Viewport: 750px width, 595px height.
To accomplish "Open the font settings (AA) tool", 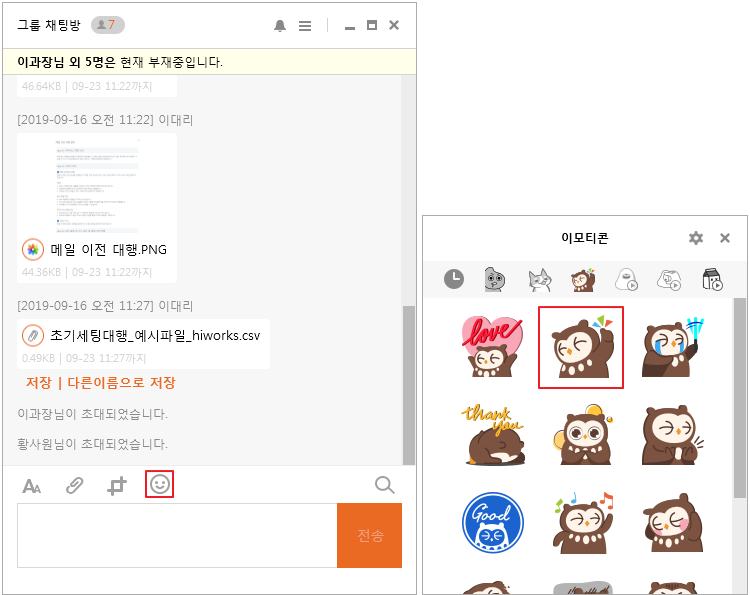I will pos(32,486).
